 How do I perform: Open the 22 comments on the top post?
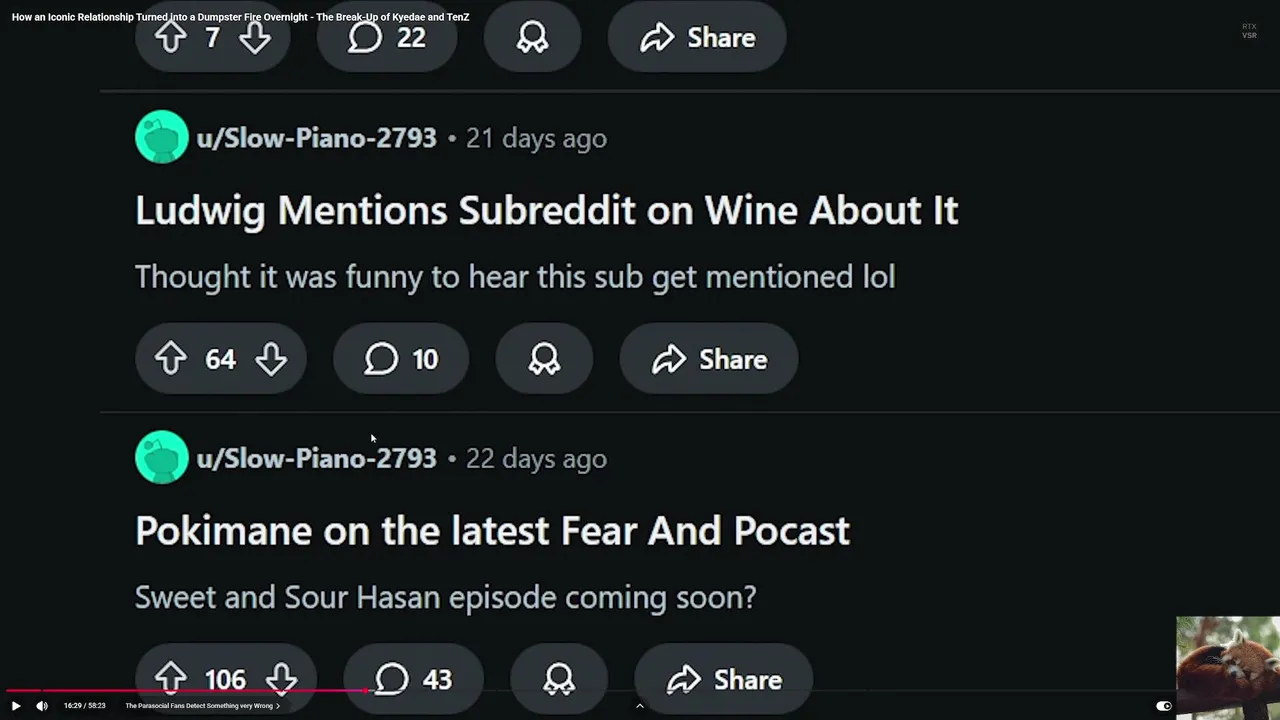387,38
